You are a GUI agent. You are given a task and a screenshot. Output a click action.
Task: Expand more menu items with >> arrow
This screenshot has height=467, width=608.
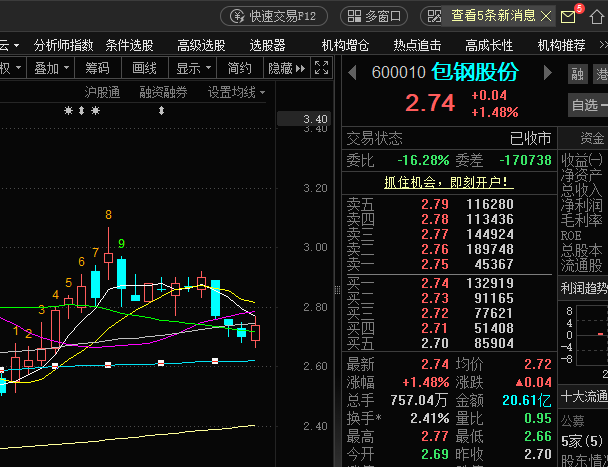[x=603, y=45]
